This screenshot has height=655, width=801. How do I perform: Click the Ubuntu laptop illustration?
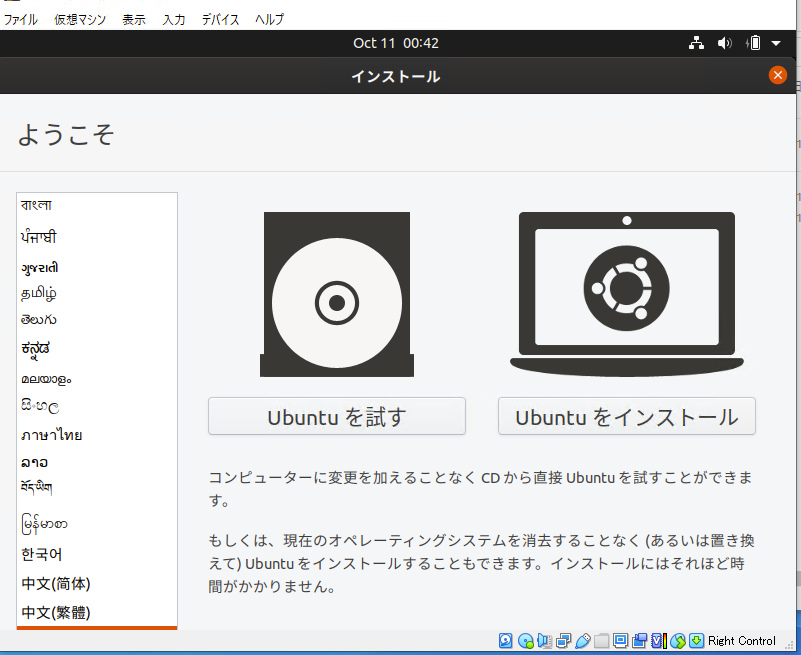coord(627,294)
